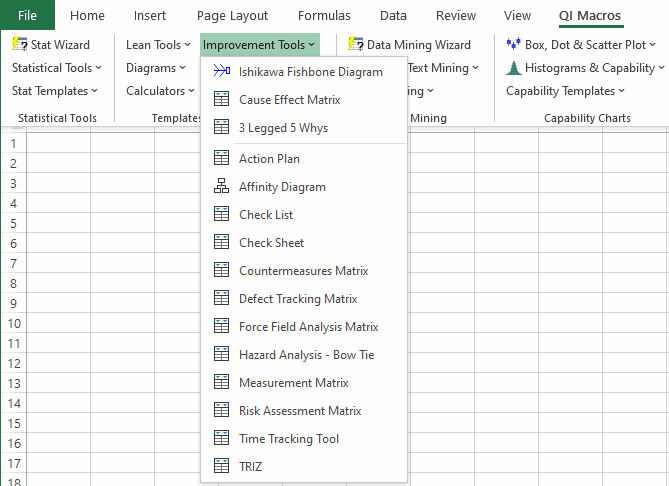Click the Cause Effect Matrix table icon
This screenshot has width=669, height=486.
(221, 99)
